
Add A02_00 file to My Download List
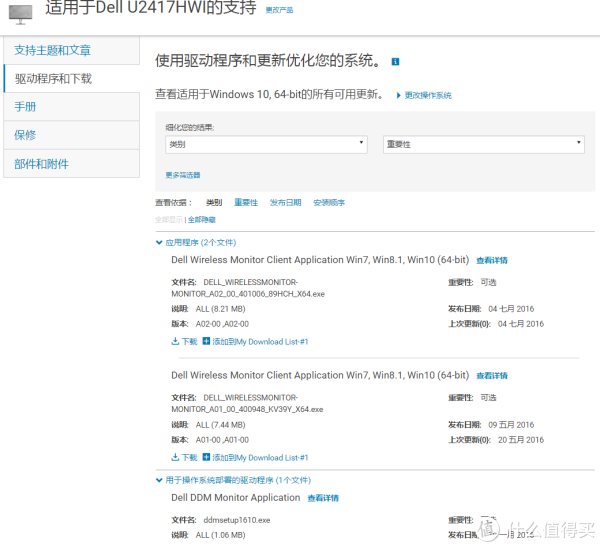(x=260, y=341)
